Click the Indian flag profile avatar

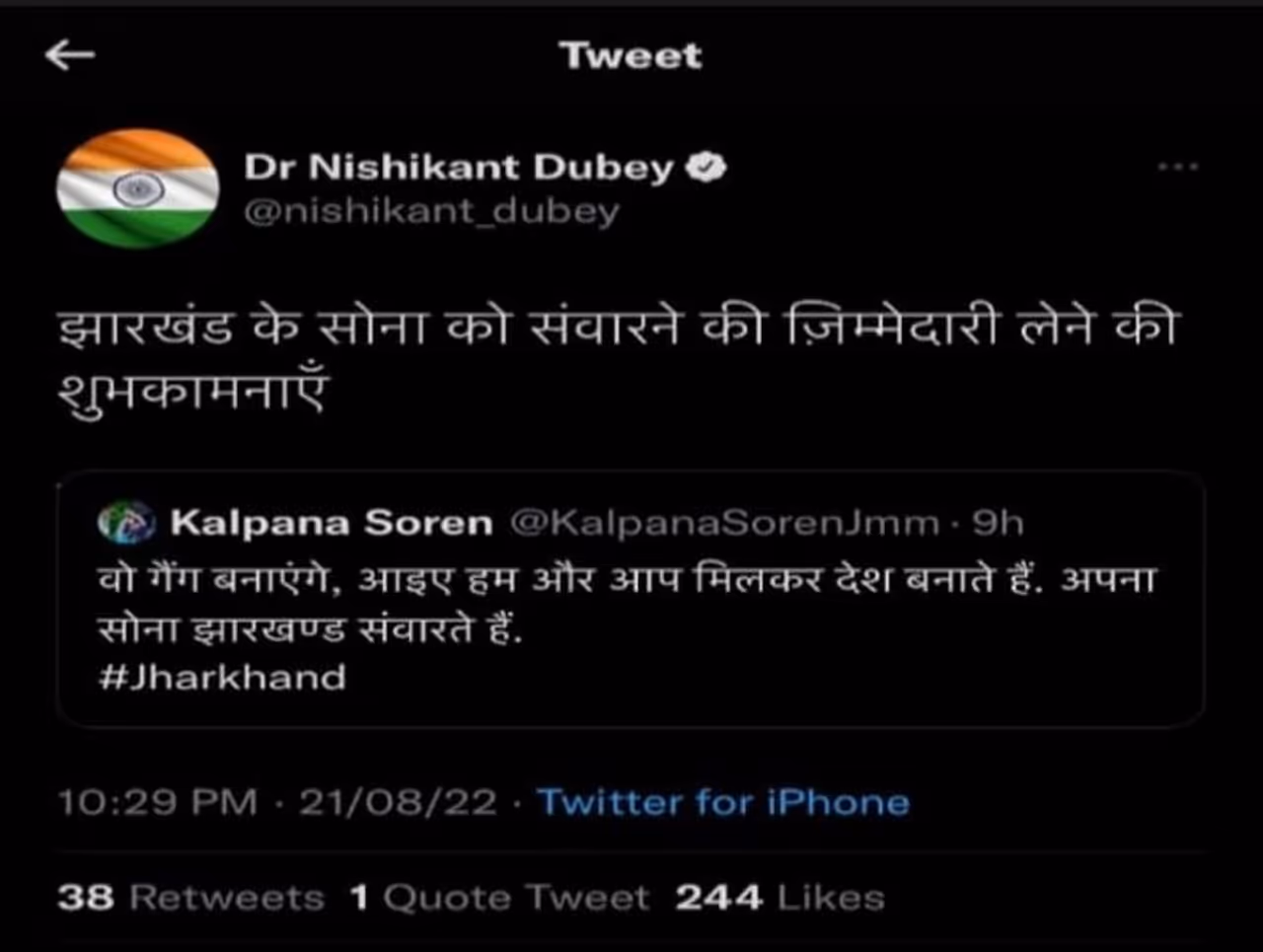137,187
